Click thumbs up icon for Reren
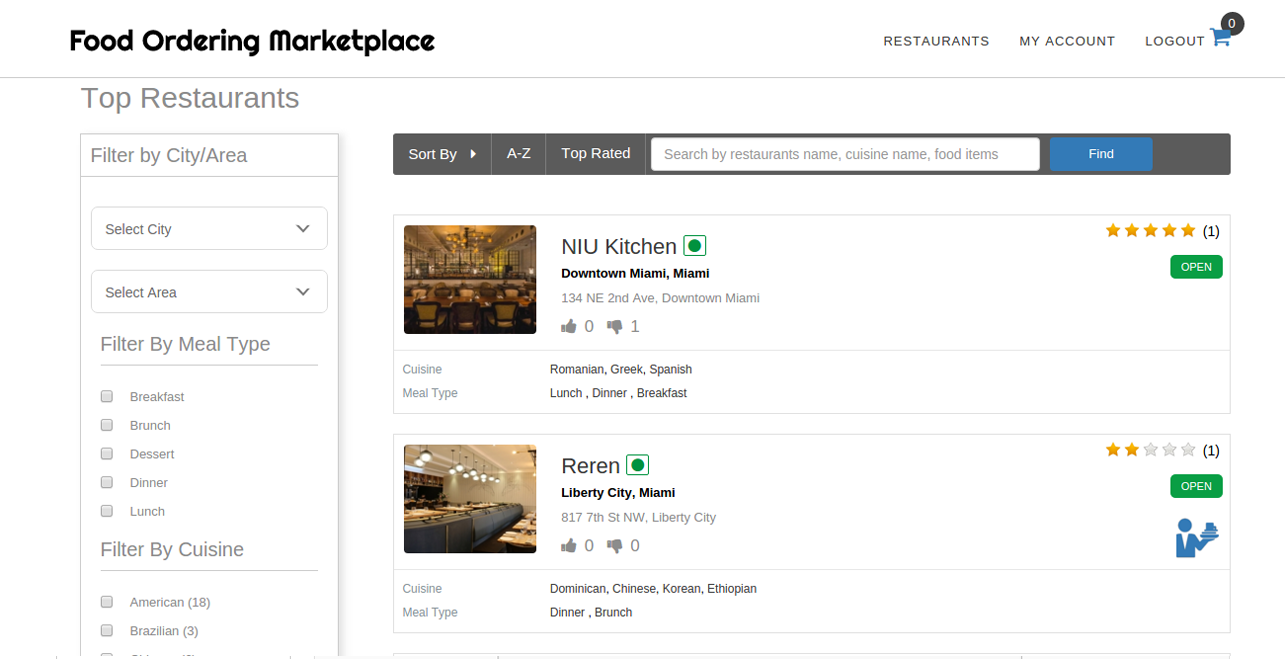The width and height of the screenshot is (1285, 659). [568, 545]
